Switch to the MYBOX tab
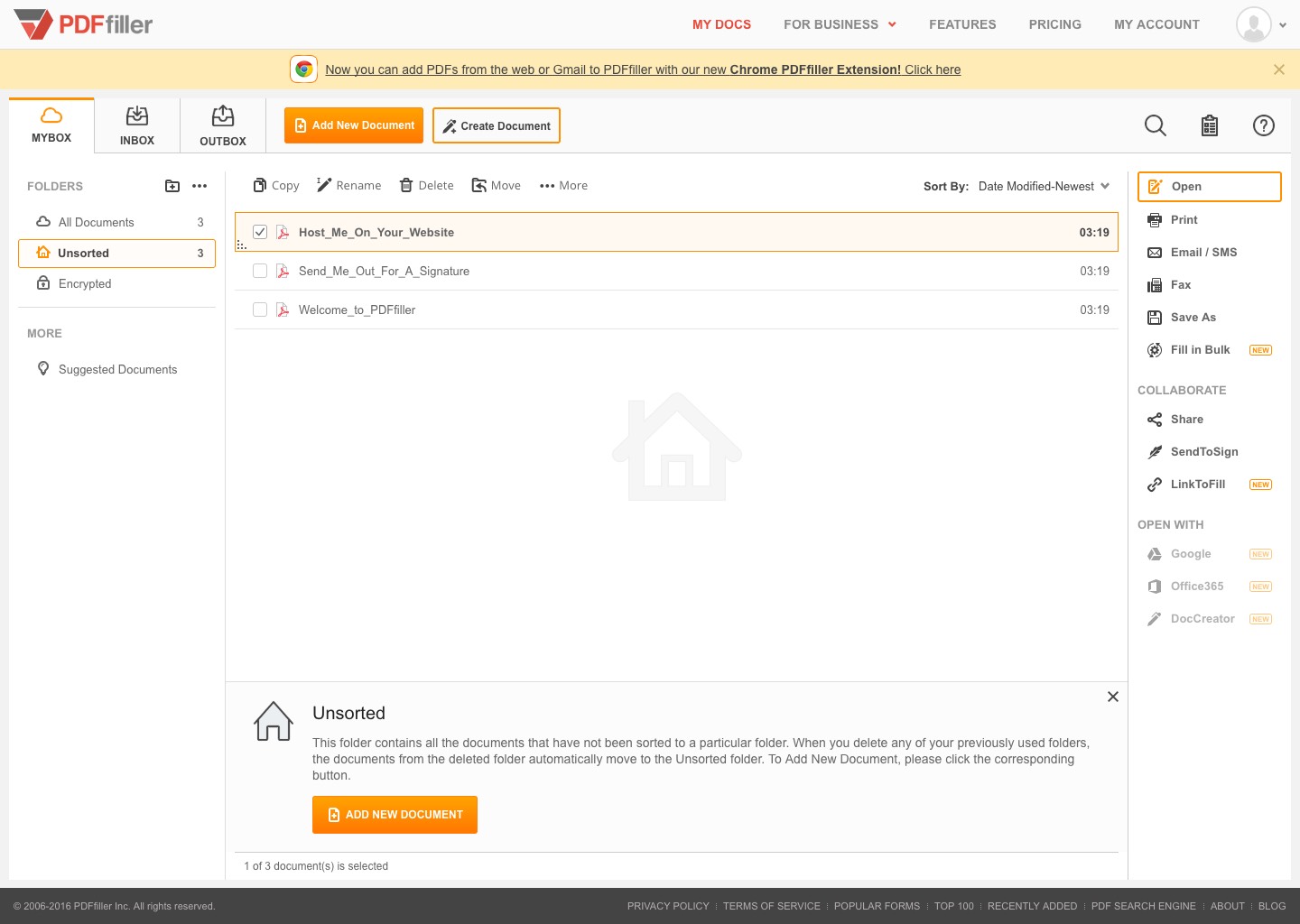This screenshot has height=924, width=1300. tap(51, 125)
